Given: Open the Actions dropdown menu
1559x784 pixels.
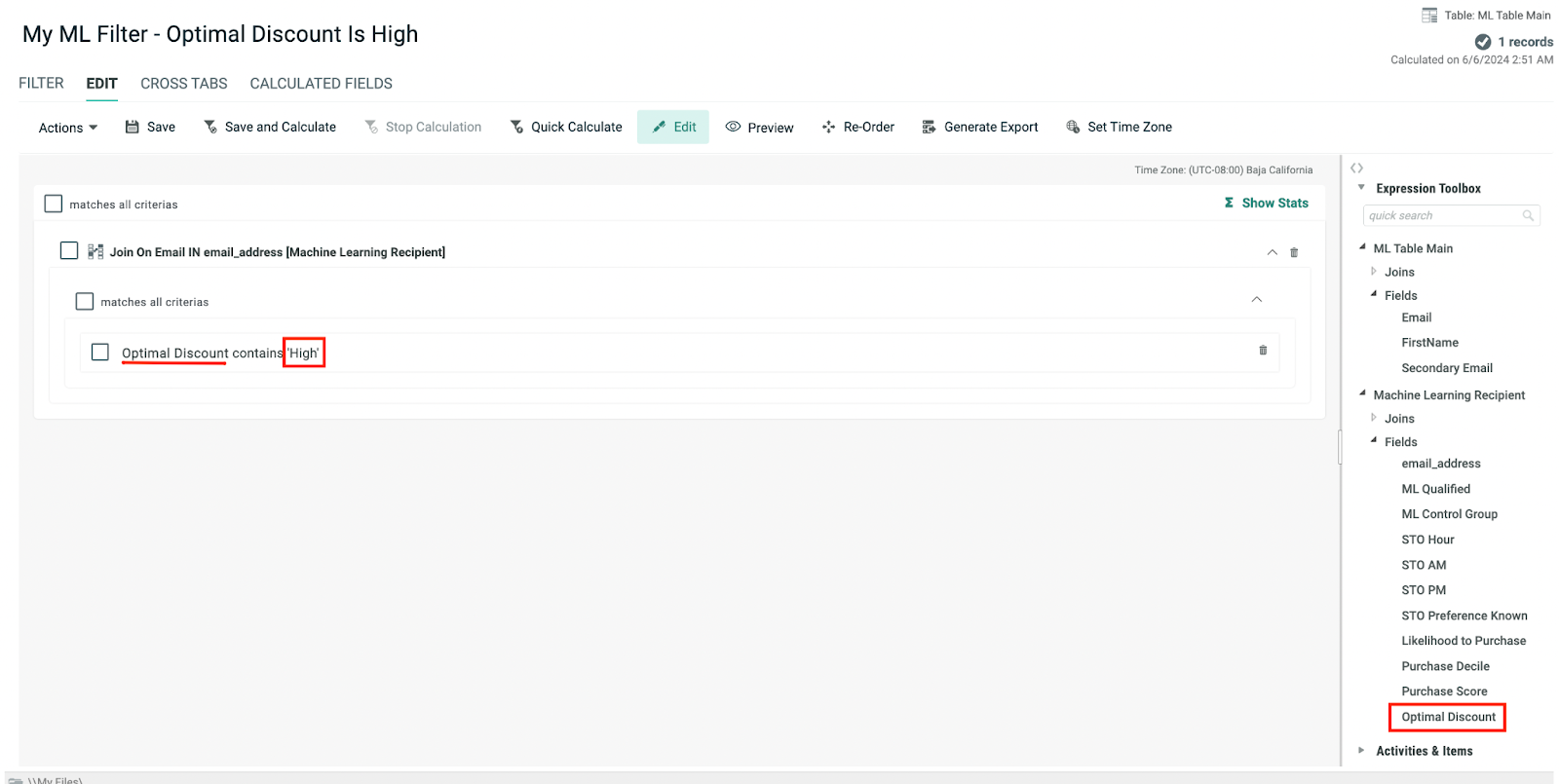Looking at the screenshot, I should click(x=67, y=128).
